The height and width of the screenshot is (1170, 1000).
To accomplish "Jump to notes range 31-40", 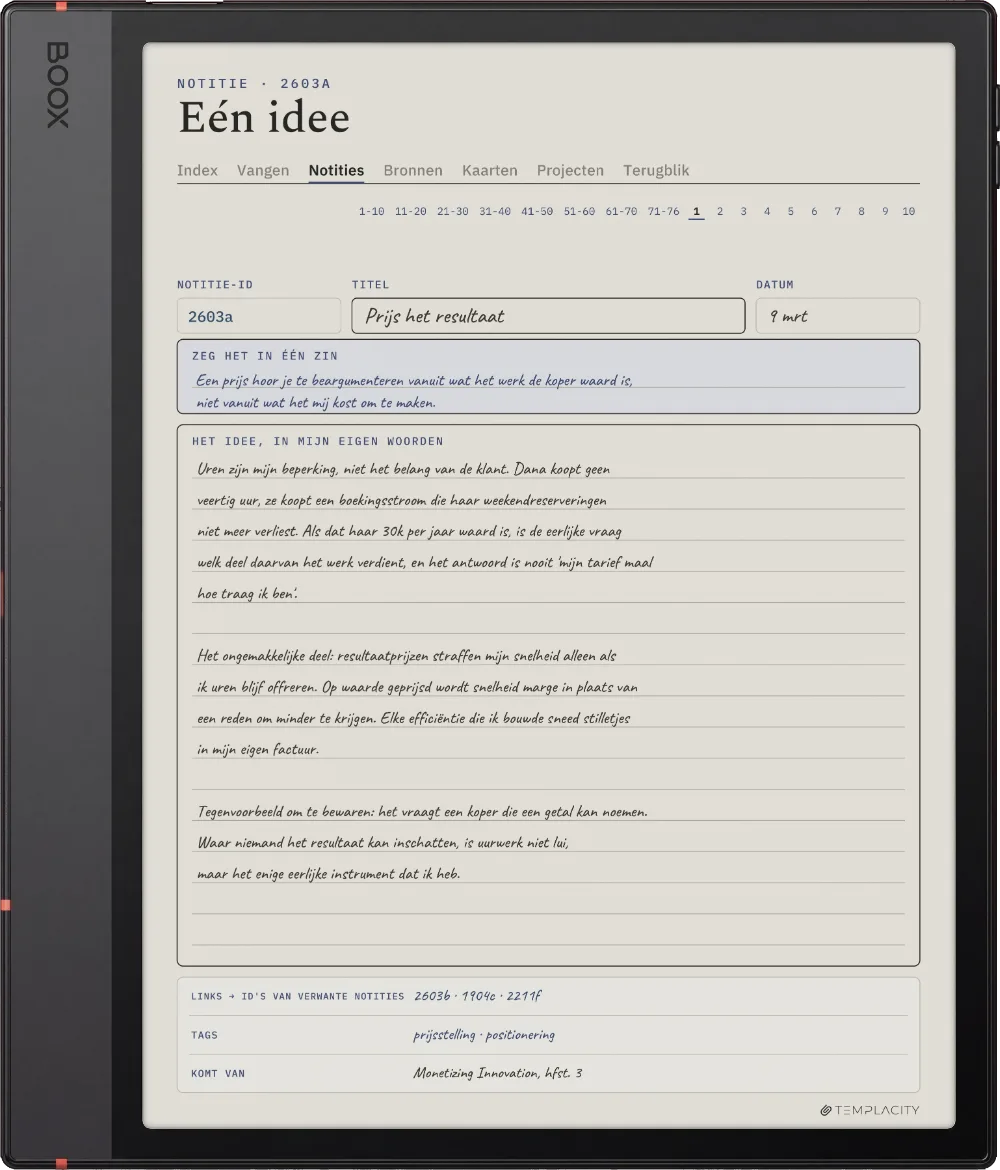I will [x=495, y=211].
